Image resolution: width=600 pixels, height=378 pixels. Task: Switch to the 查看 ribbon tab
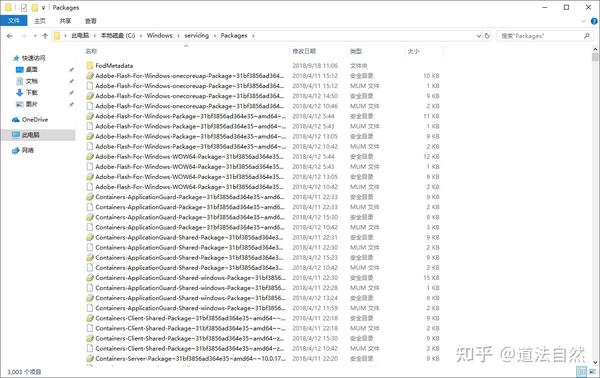(x=91, y=21)
